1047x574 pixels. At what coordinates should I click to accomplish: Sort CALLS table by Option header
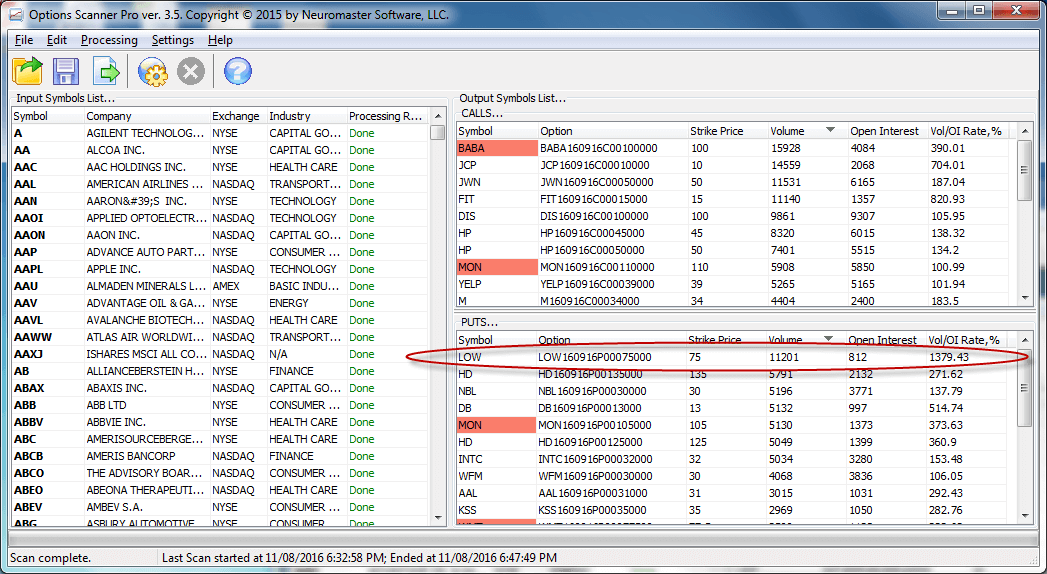pyautogui.click(x=612, y=131)
